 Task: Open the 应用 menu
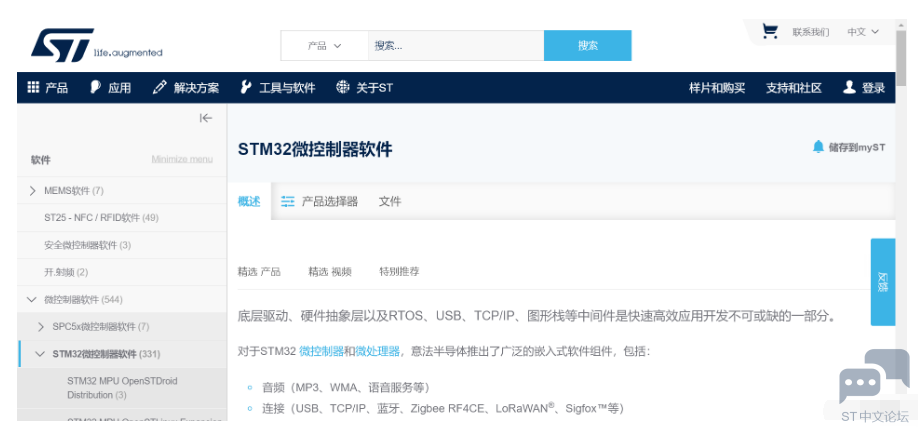pyautogui.click(x=110, y=88)
